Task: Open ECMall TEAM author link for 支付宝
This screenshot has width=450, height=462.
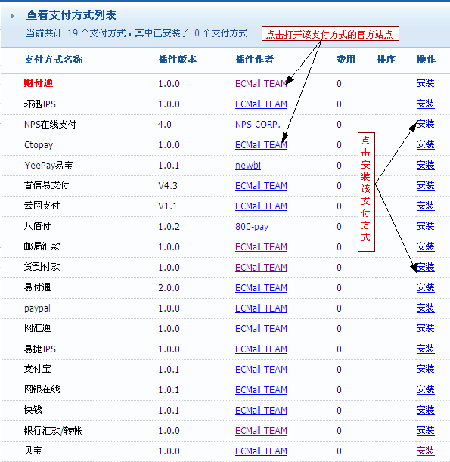Action: tap(261, 369)
